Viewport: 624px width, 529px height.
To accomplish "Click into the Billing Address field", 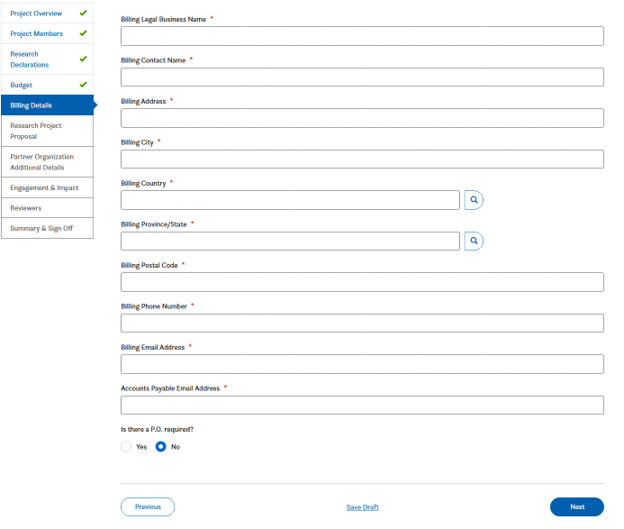I will pos(362,118).
